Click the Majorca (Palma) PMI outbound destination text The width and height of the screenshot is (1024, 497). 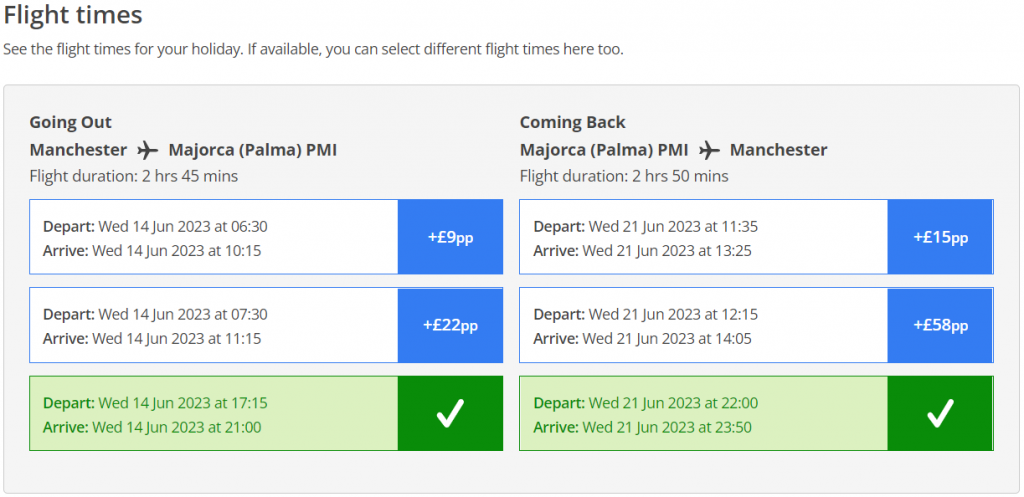click(253, 150)
